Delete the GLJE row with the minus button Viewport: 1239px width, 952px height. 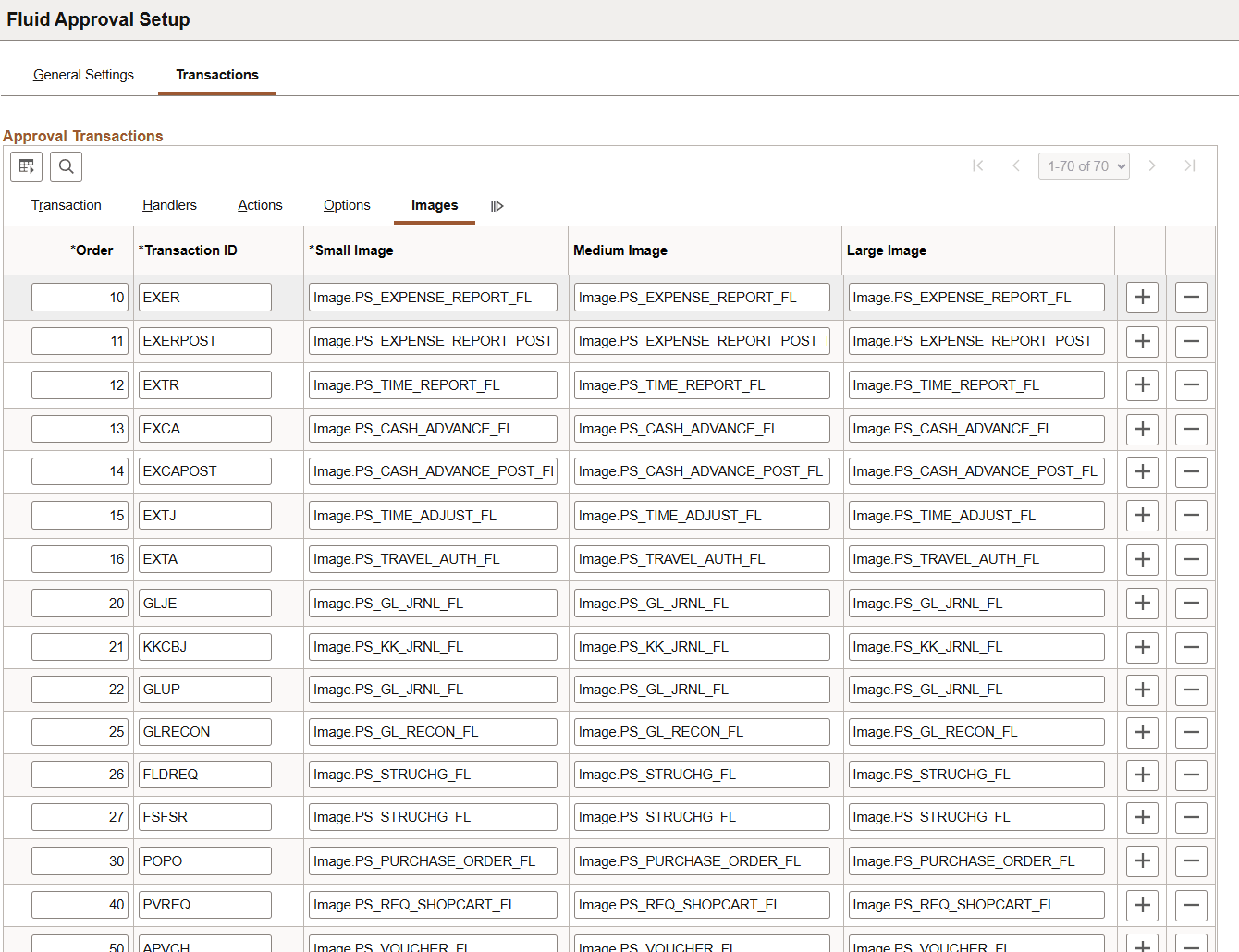pyautogui.click(x=1191, y=603)
